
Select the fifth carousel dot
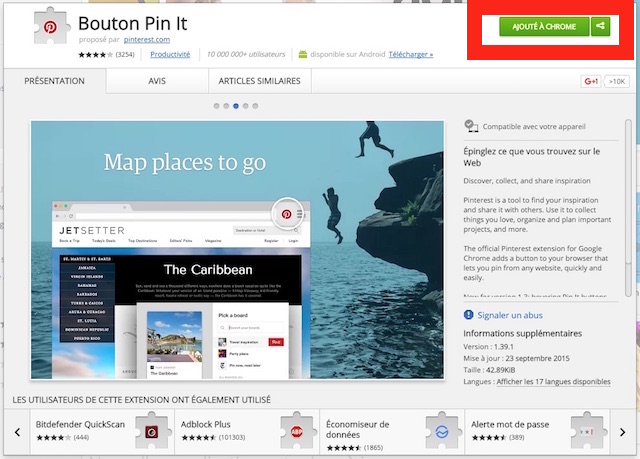(255, 106)
